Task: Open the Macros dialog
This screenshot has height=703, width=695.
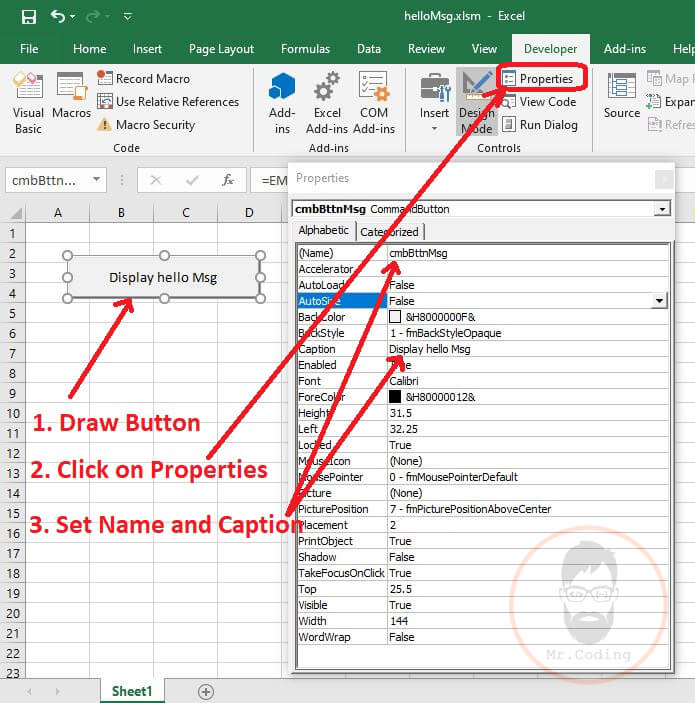Action: click(71, 96)
